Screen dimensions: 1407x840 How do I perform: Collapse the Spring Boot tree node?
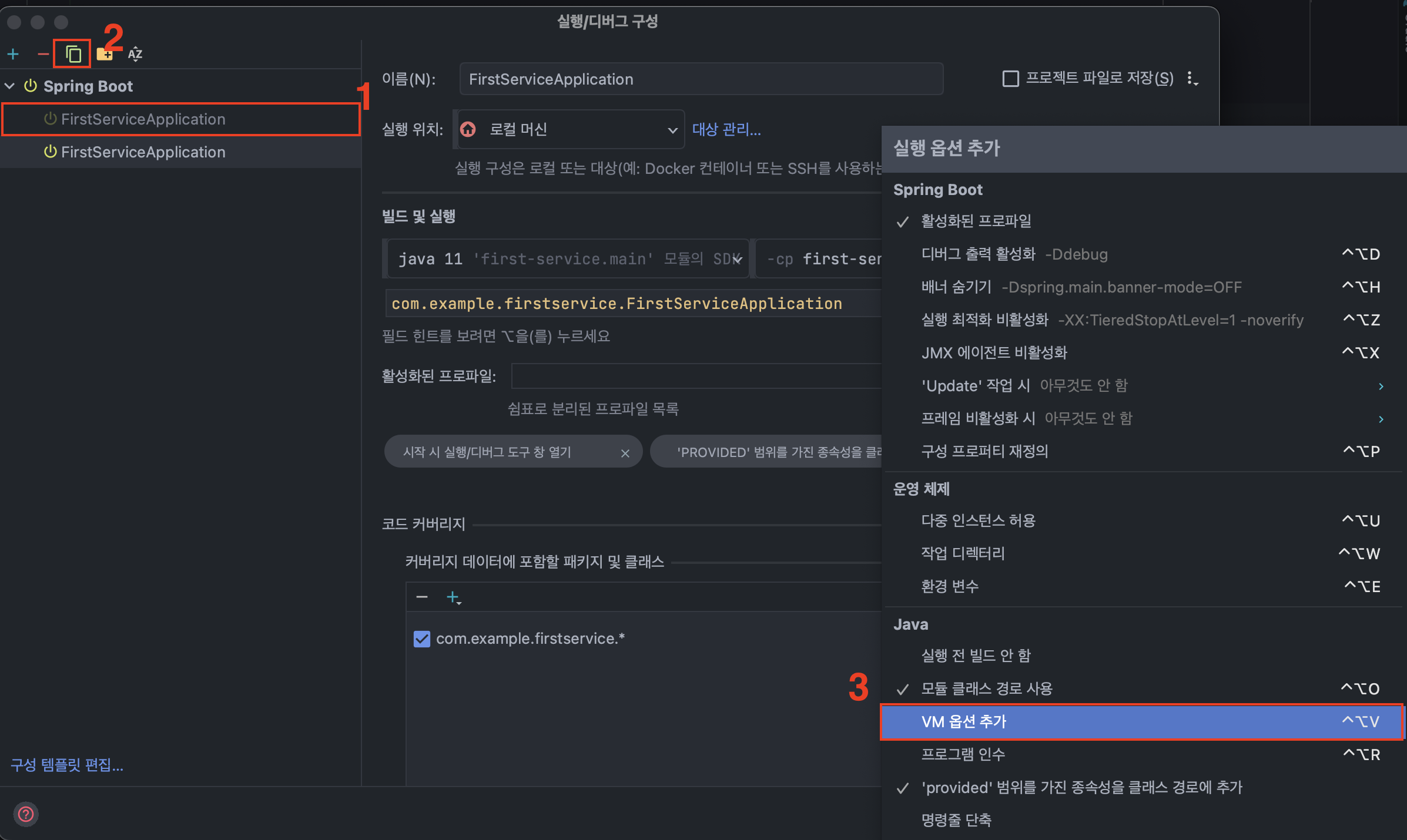pyautogui.click(x=10, y=86)
